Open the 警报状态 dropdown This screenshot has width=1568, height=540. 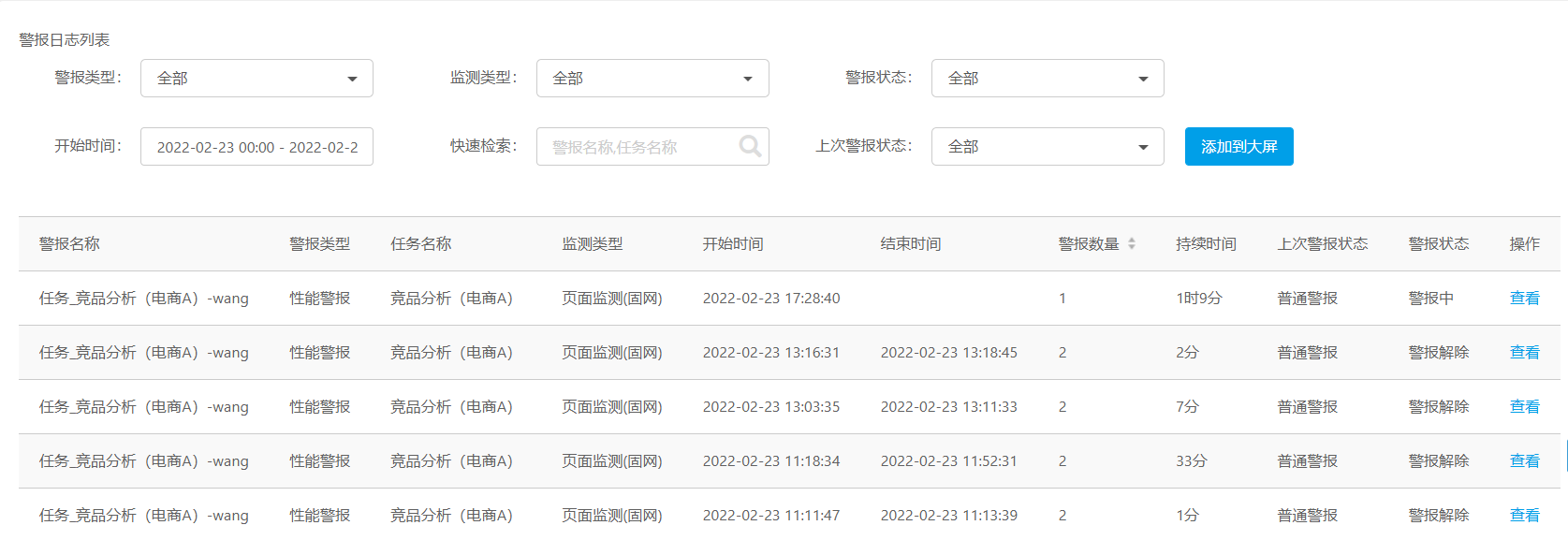1048,79
